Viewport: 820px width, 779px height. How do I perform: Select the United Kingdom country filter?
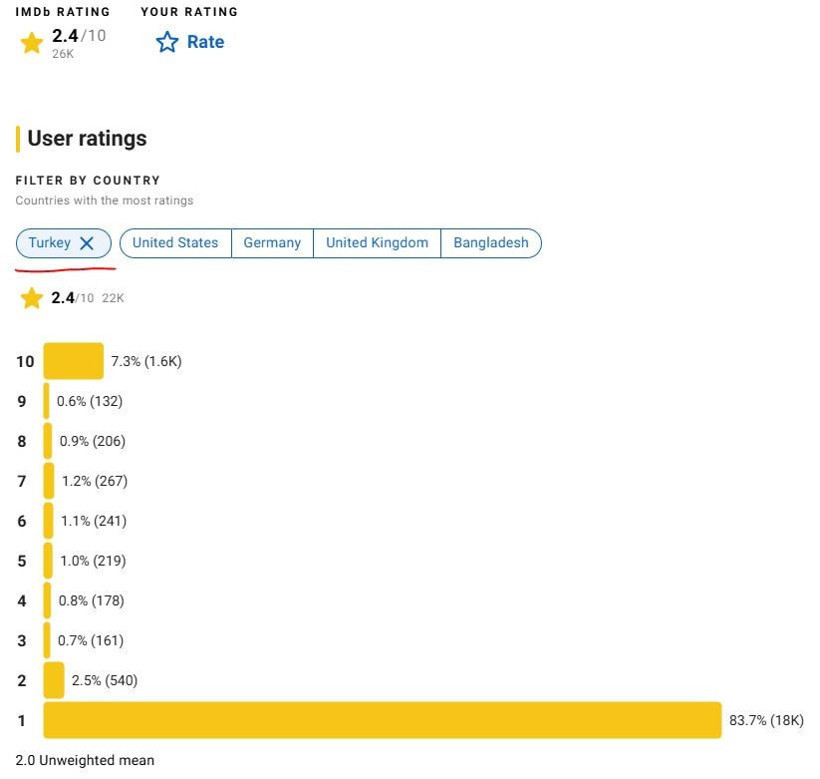point(377,243)
